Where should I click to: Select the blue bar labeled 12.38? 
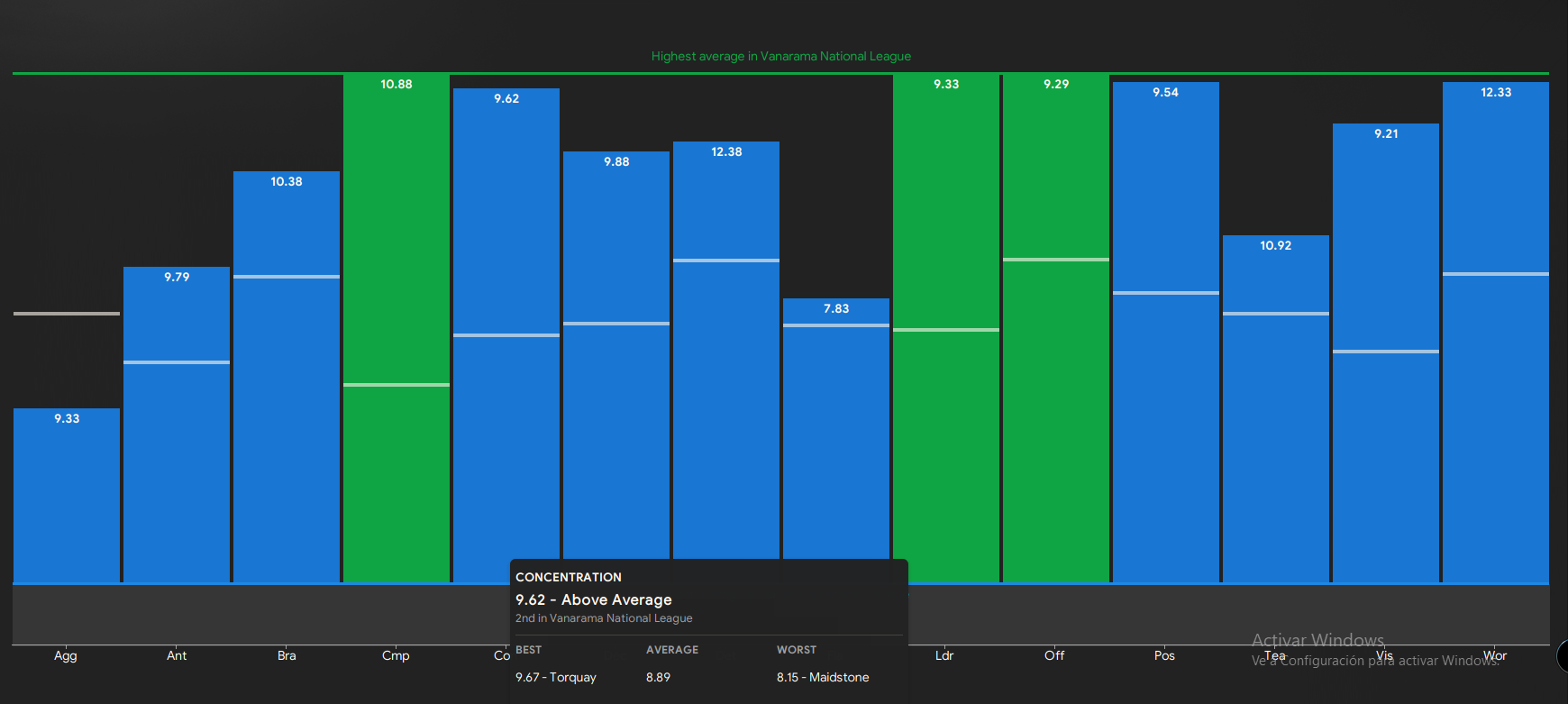click(x=726, y=351)
